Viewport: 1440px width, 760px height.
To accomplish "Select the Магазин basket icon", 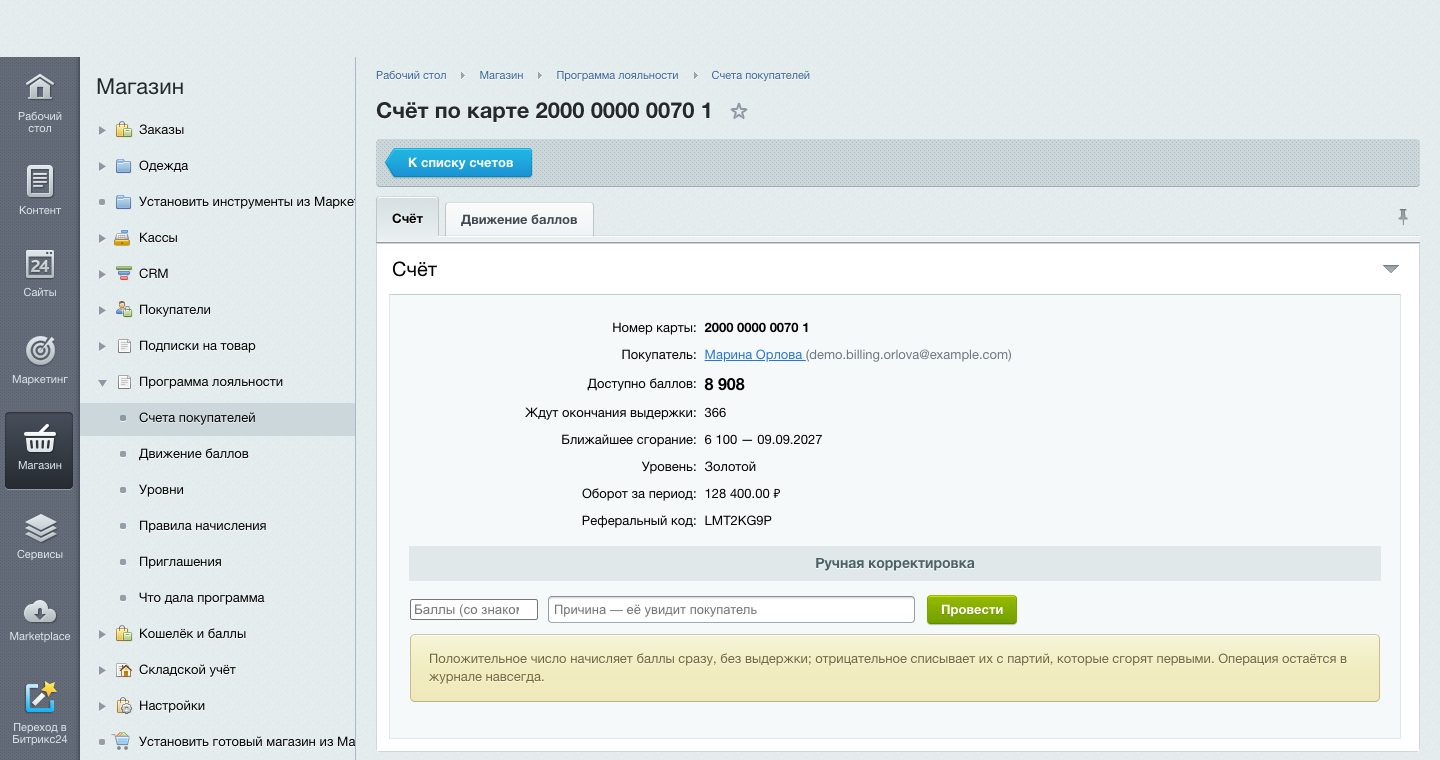I will click(x=39, y=439).
